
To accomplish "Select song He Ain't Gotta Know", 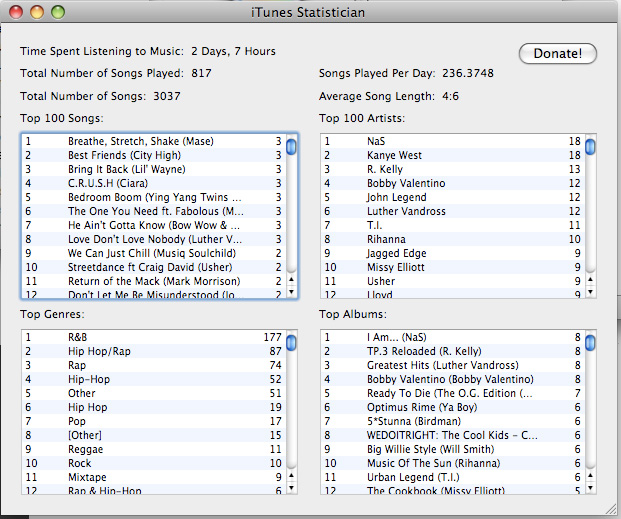I will coord(154,225).
